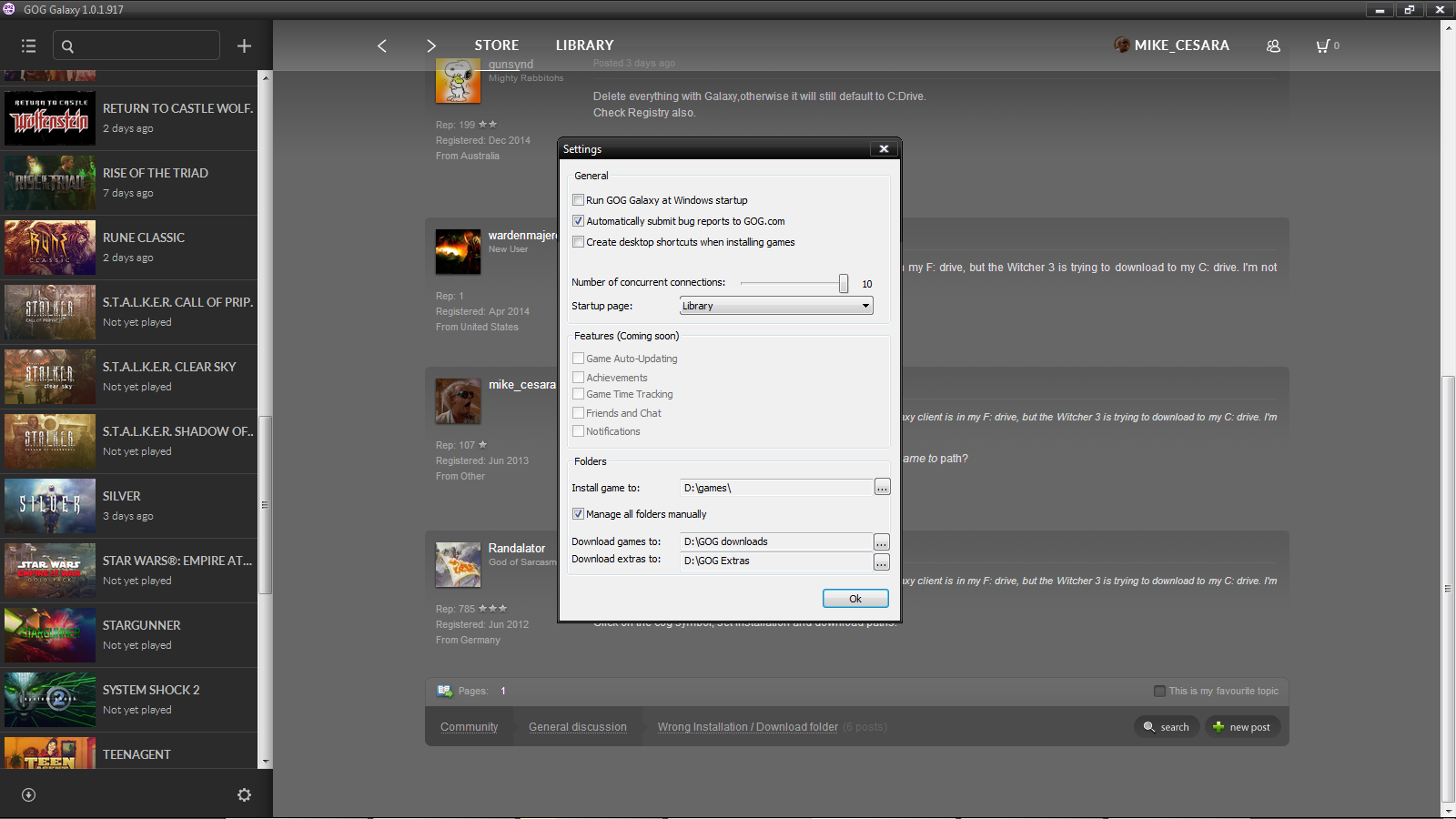
Task: Open settings cog at sidebar bottom
Action: [244, 794]
